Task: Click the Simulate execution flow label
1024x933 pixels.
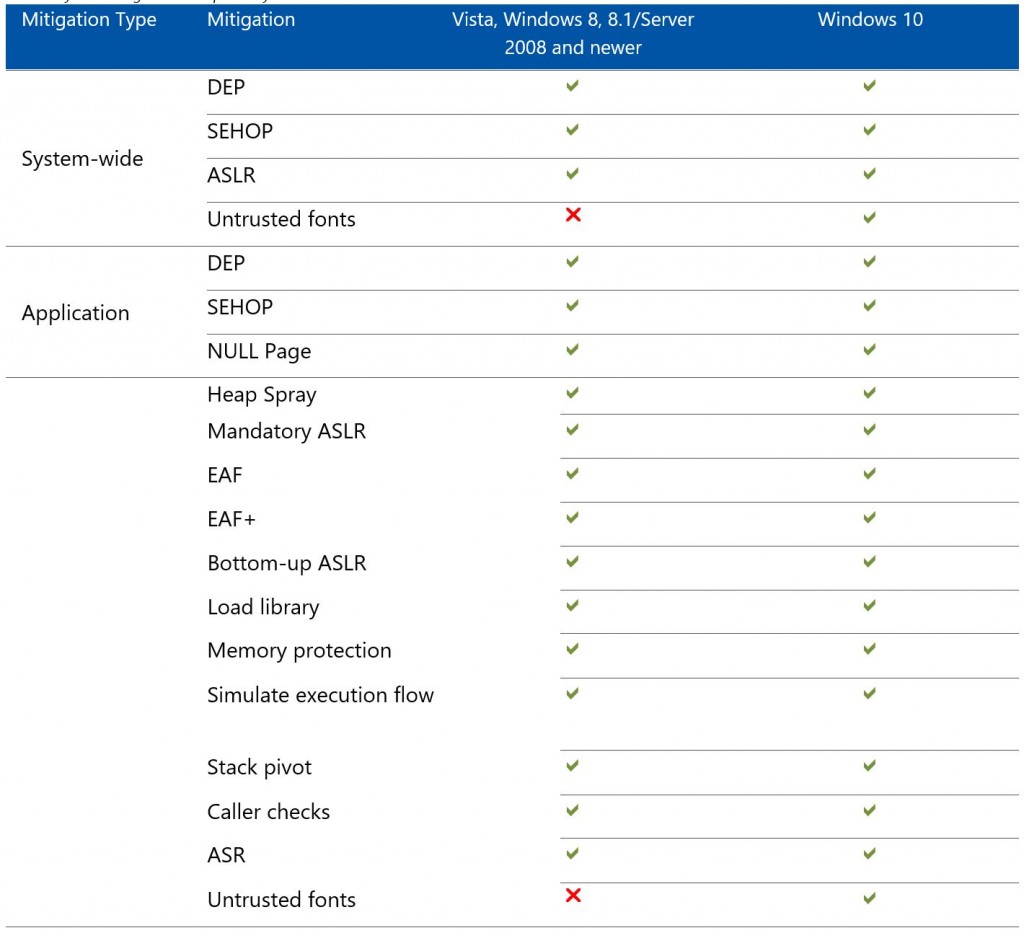Action: pyautogui.click(x=320, y=694)
